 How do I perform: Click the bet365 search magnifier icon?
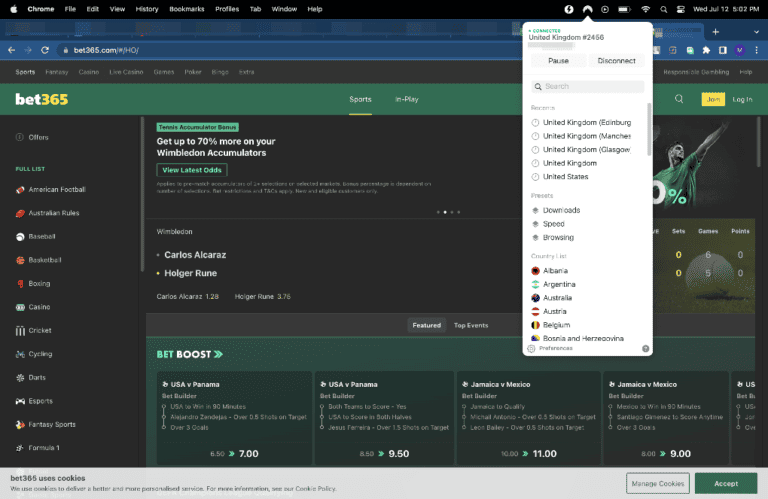(680, 99)
